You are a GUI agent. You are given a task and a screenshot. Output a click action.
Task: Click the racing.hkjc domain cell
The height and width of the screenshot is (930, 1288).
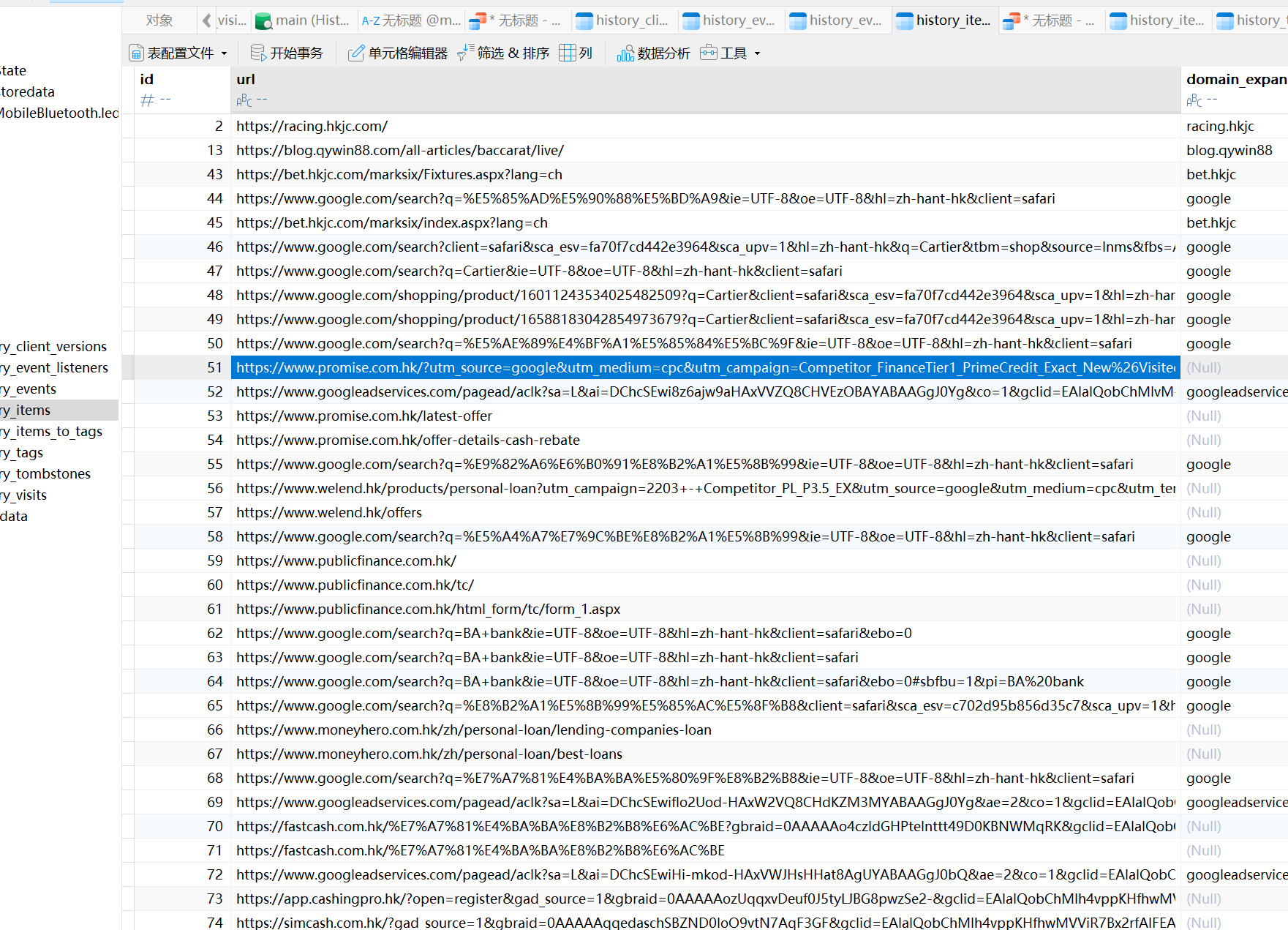1235,126
